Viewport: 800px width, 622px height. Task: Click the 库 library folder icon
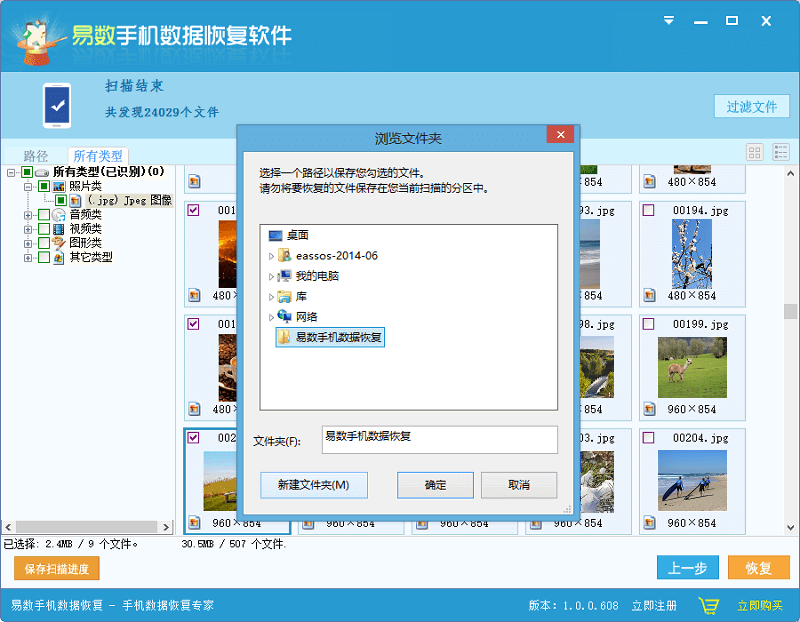(284, 296)
